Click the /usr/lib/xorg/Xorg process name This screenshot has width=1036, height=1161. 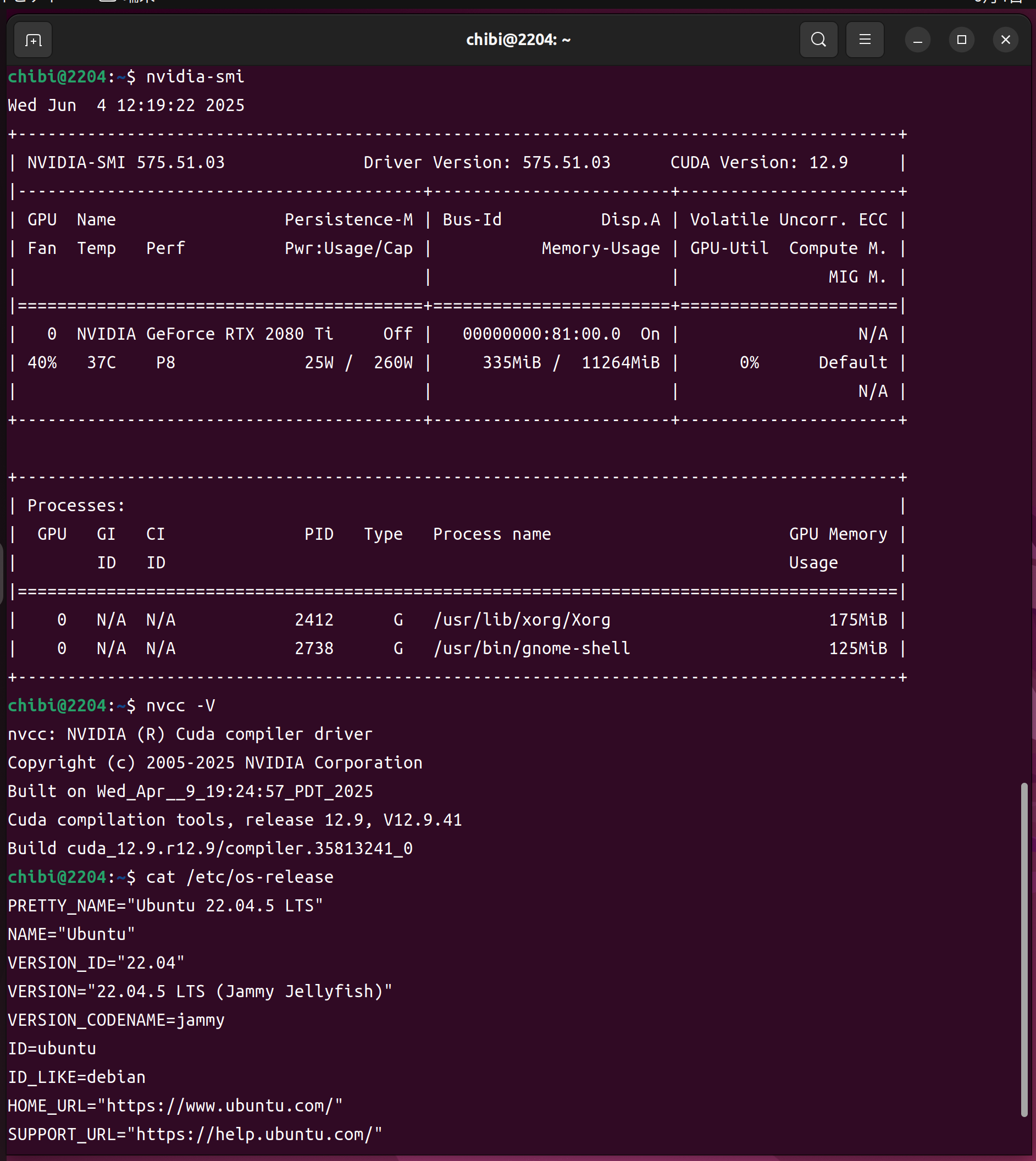522,620
